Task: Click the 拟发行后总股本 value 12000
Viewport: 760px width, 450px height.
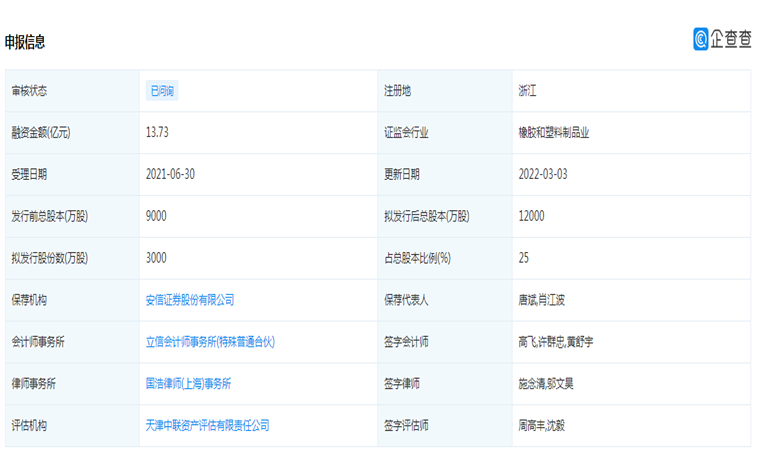Action: [x=531, y=216]
